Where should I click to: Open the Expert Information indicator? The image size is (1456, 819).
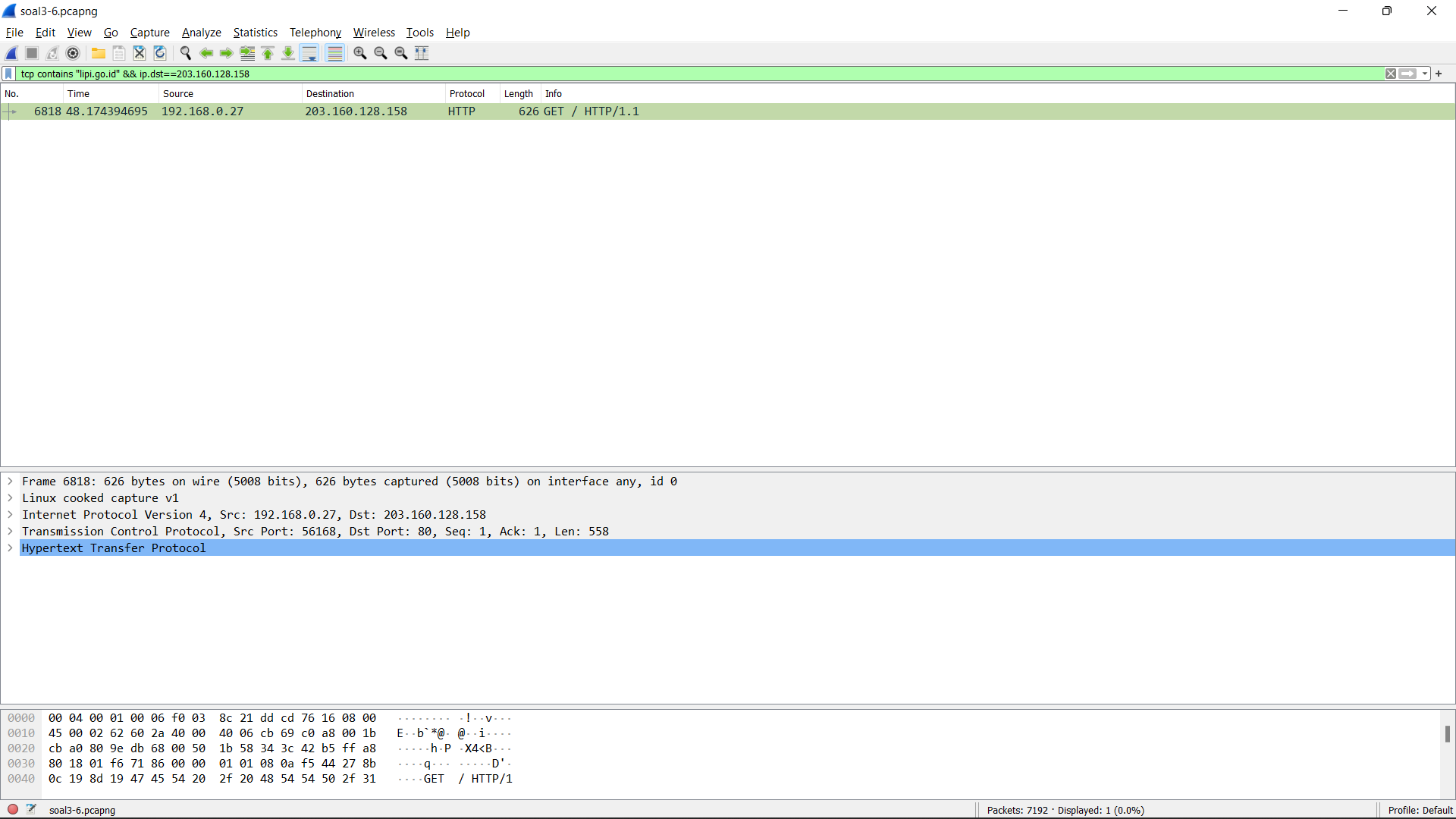[x=12, y=810]
